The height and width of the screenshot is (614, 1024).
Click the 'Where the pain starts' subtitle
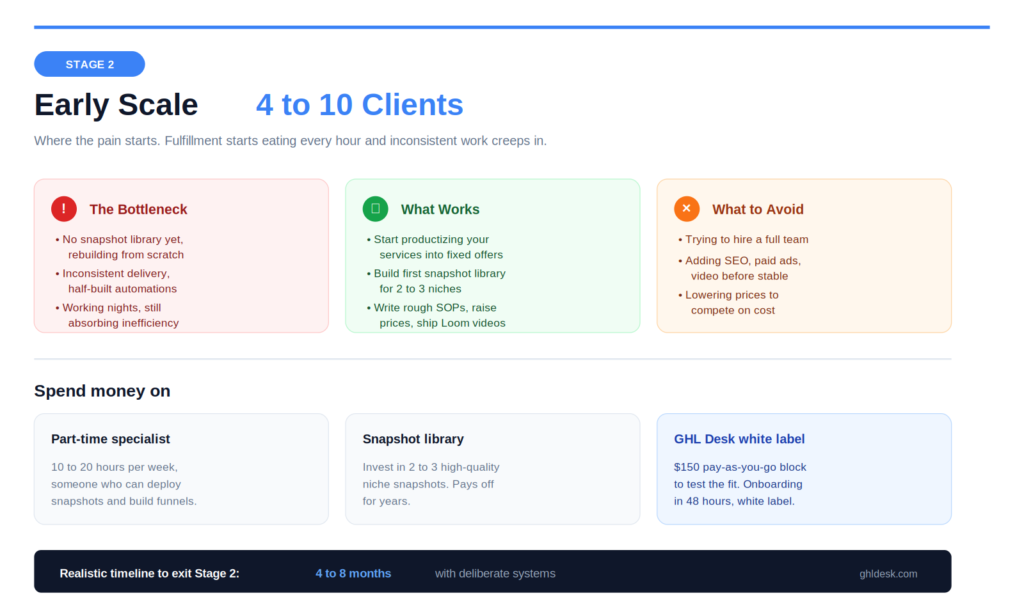(291, 140)
